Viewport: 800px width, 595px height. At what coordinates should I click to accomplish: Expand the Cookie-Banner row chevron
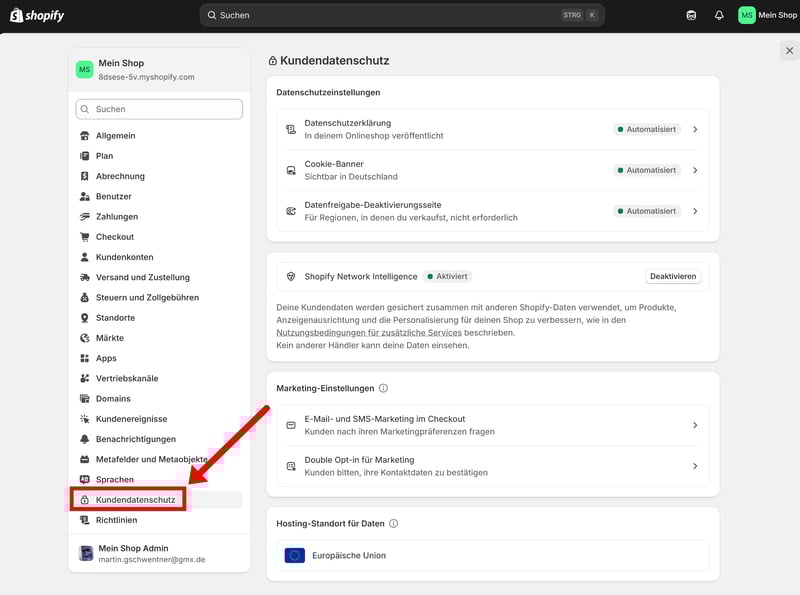pos(695,170)
